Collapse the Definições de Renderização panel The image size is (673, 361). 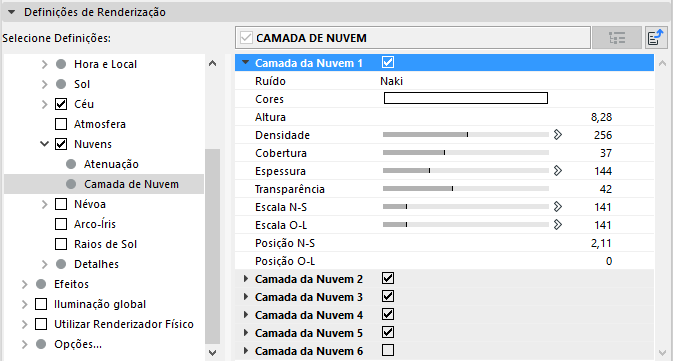pyautogui.click(x=12, y=12)
